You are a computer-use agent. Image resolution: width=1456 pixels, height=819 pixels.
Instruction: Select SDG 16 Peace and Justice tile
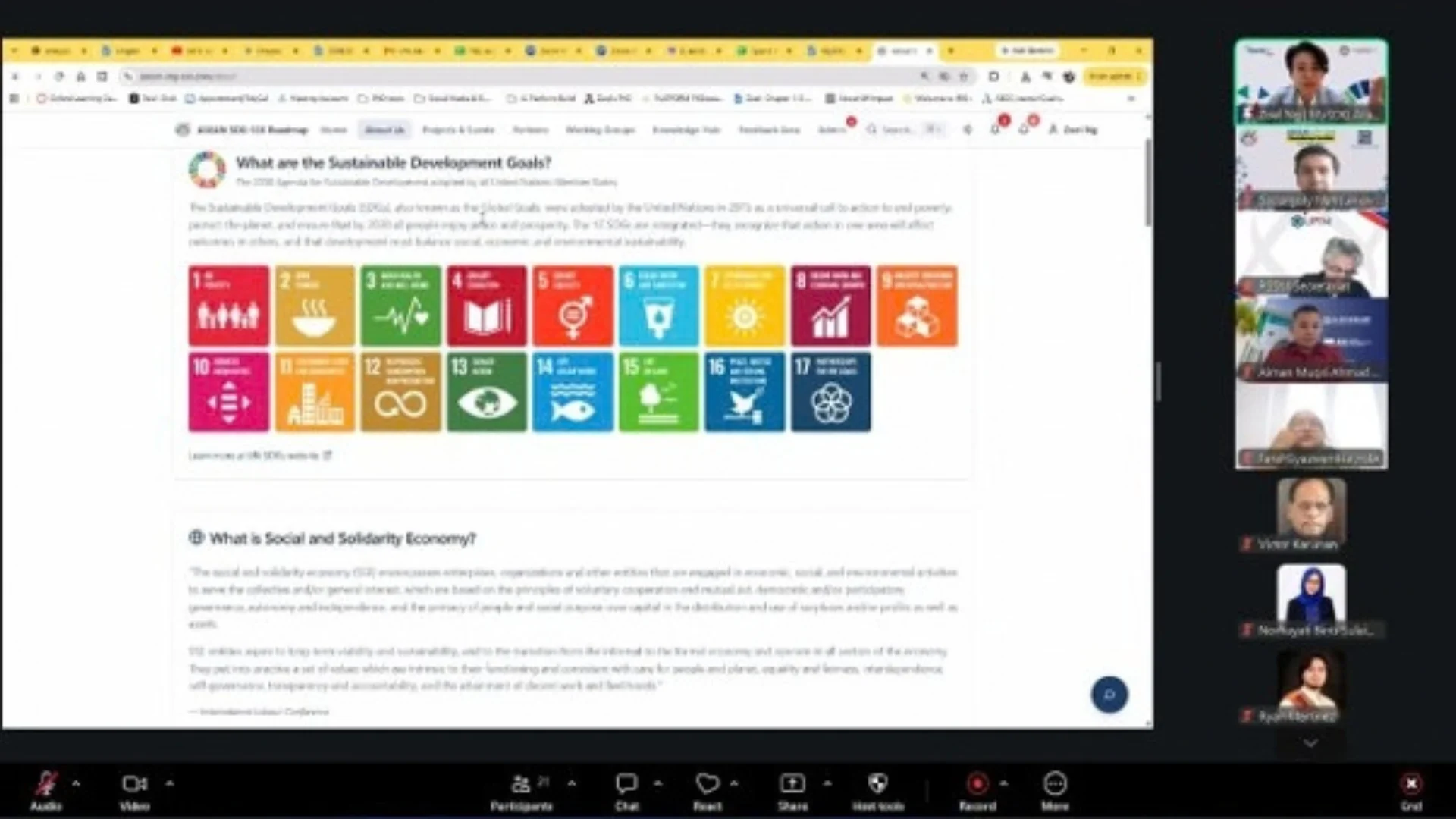click(x=745, y=392)
